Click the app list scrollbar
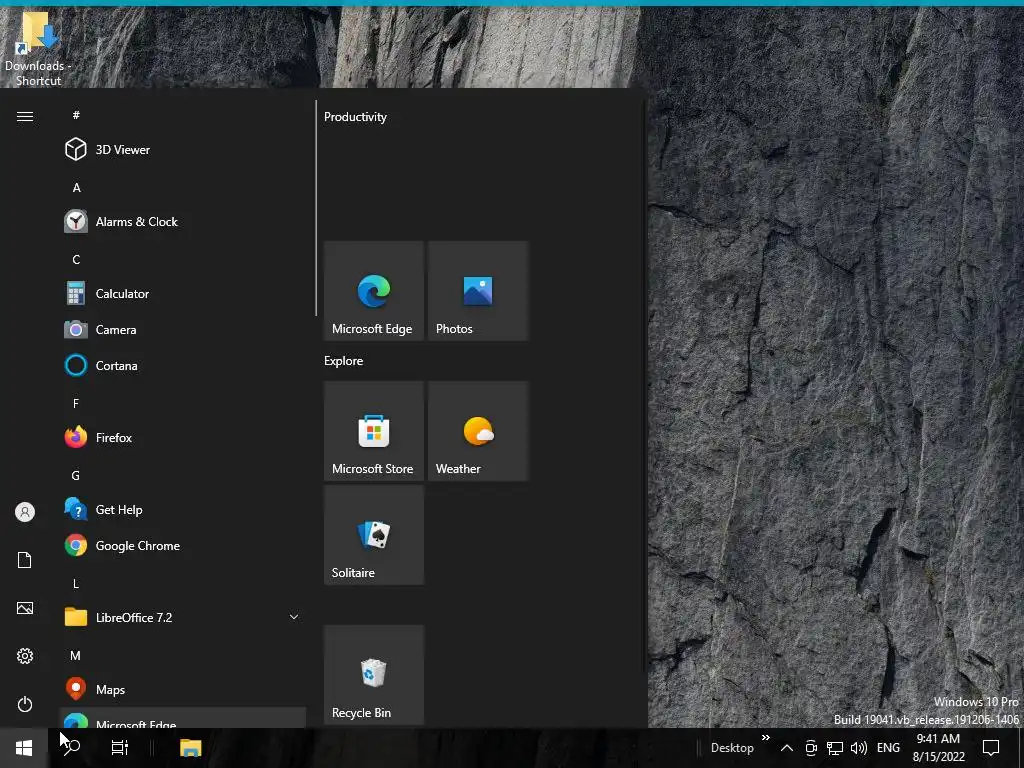The width and height of the screenshot is (1024, 768). tap(316, 208)
